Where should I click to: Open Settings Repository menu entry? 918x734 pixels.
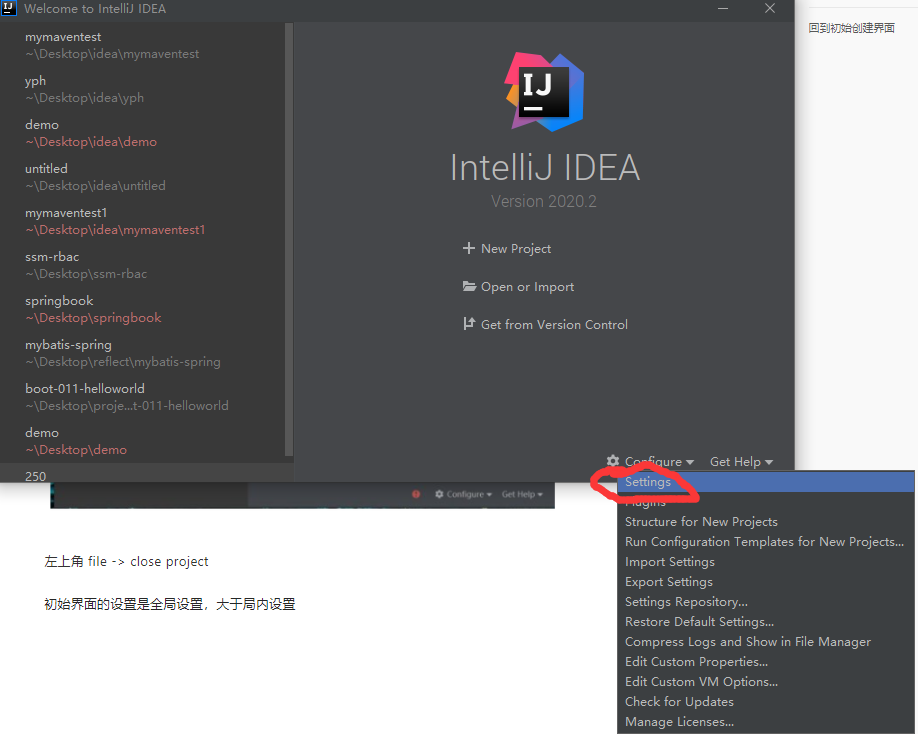(x=765, y=602)
